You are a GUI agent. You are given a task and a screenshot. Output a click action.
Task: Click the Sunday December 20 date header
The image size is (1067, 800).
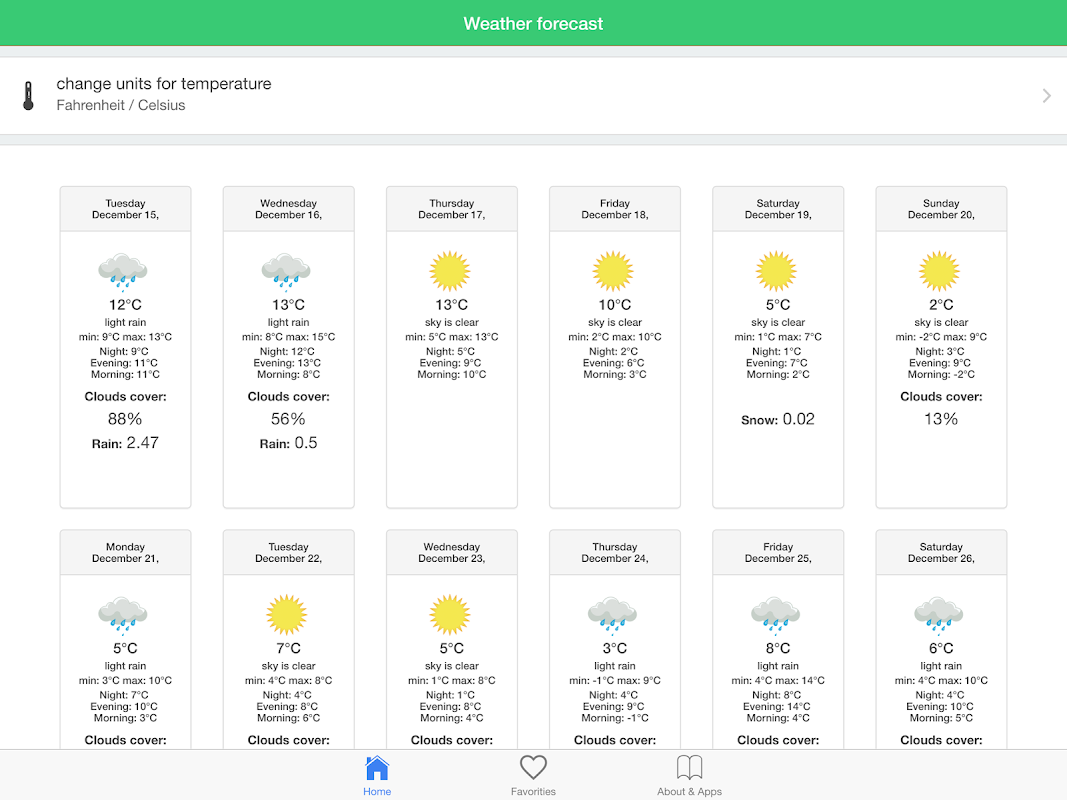pos(941,209)
